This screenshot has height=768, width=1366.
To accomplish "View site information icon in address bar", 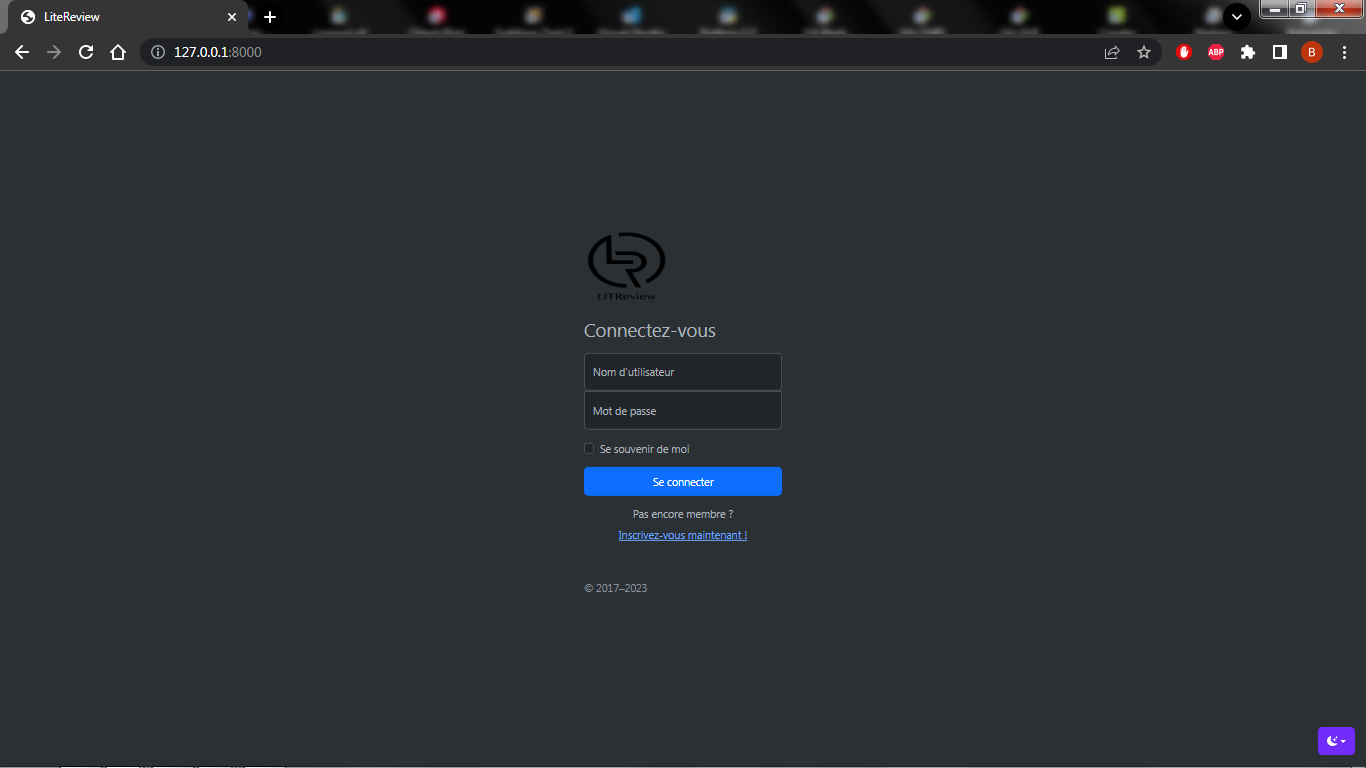I will click(157, 52).
